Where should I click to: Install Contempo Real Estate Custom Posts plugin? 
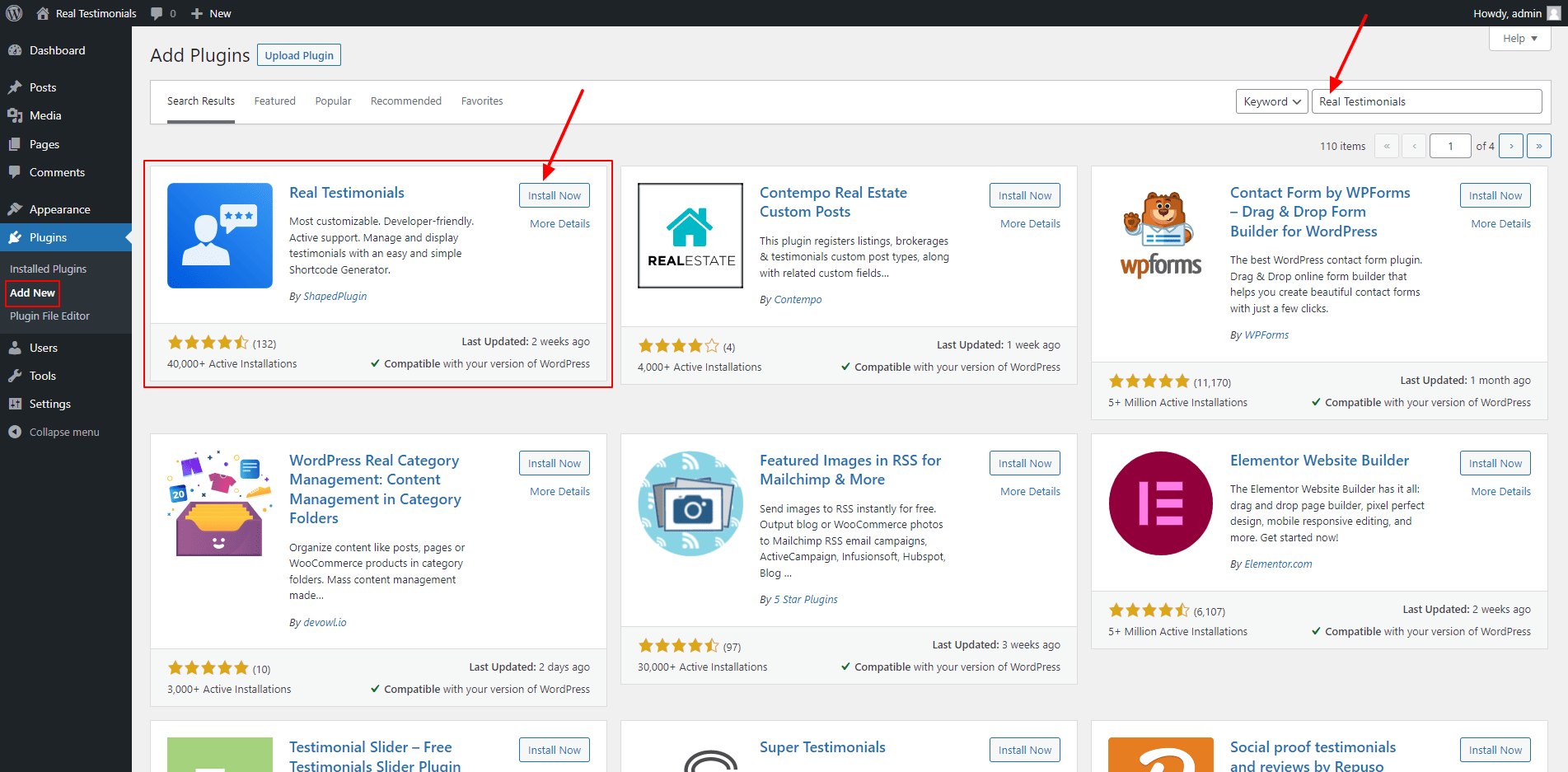[1025, 195]
